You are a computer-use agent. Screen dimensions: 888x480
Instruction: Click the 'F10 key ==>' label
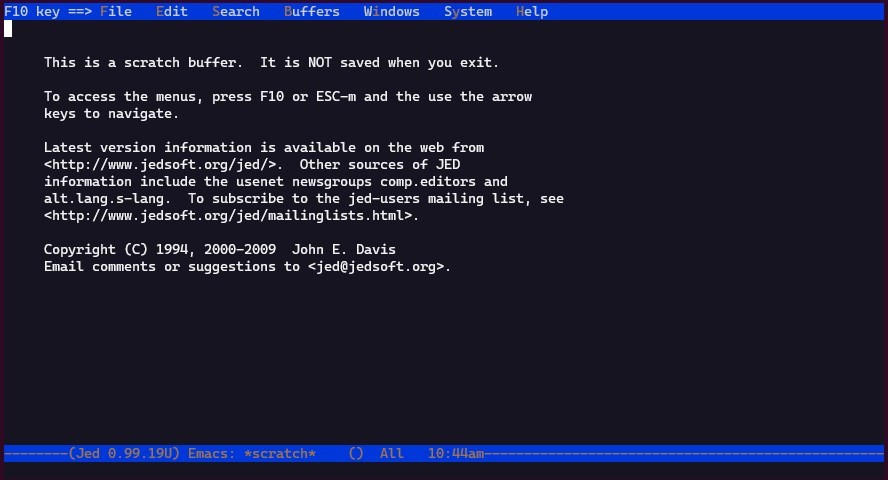(x=48, y=11)
